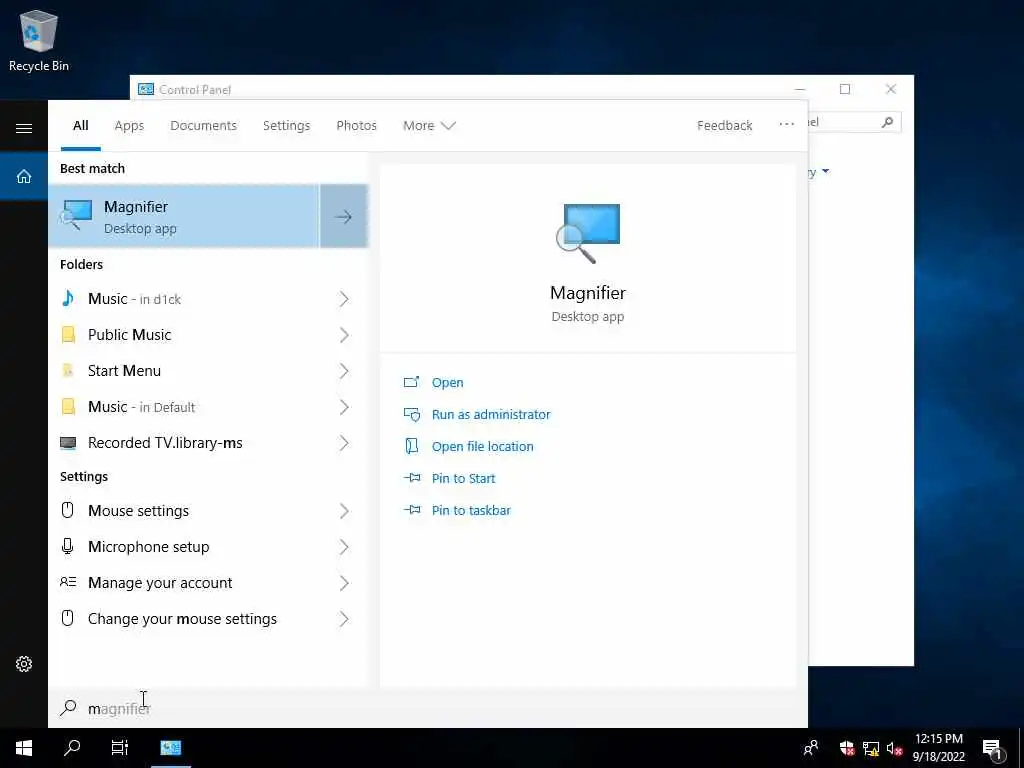Expand the Recorded TV.library-ms chevron

click(344, 443)
